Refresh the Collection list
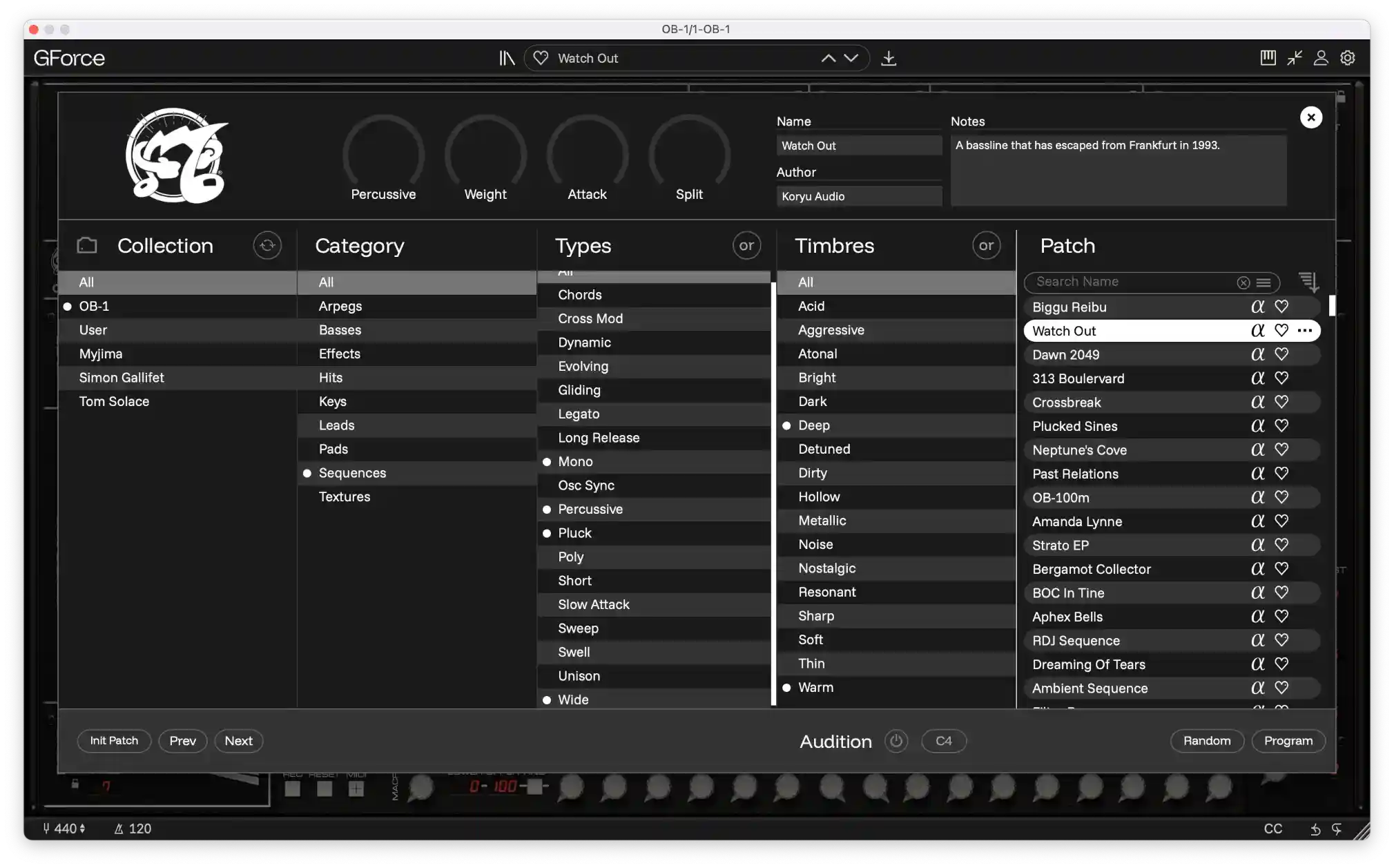Screen dimensions: 1394x868 267,245
